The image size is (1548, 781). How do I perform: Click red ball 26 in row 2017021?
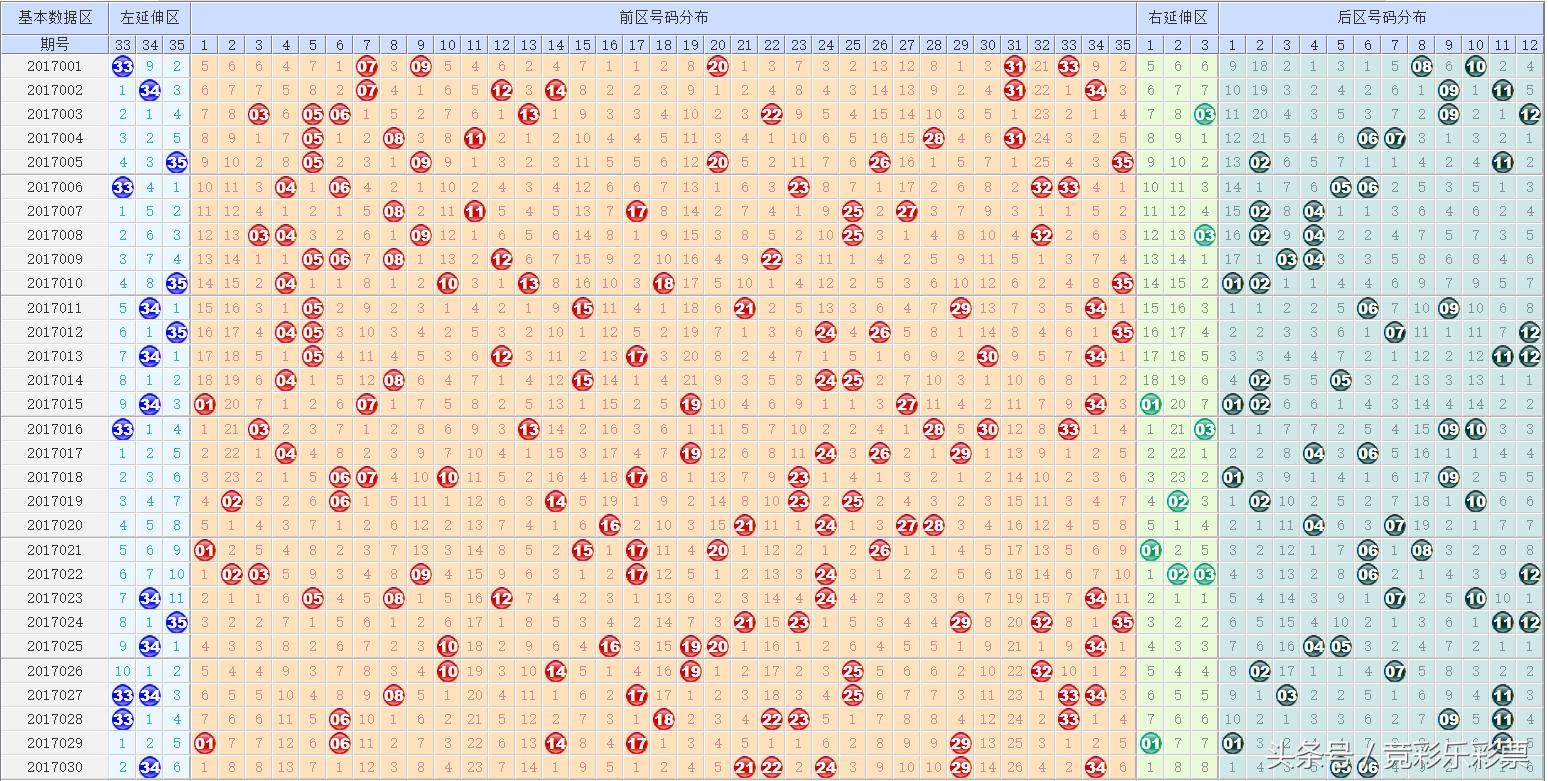(879, 550)
